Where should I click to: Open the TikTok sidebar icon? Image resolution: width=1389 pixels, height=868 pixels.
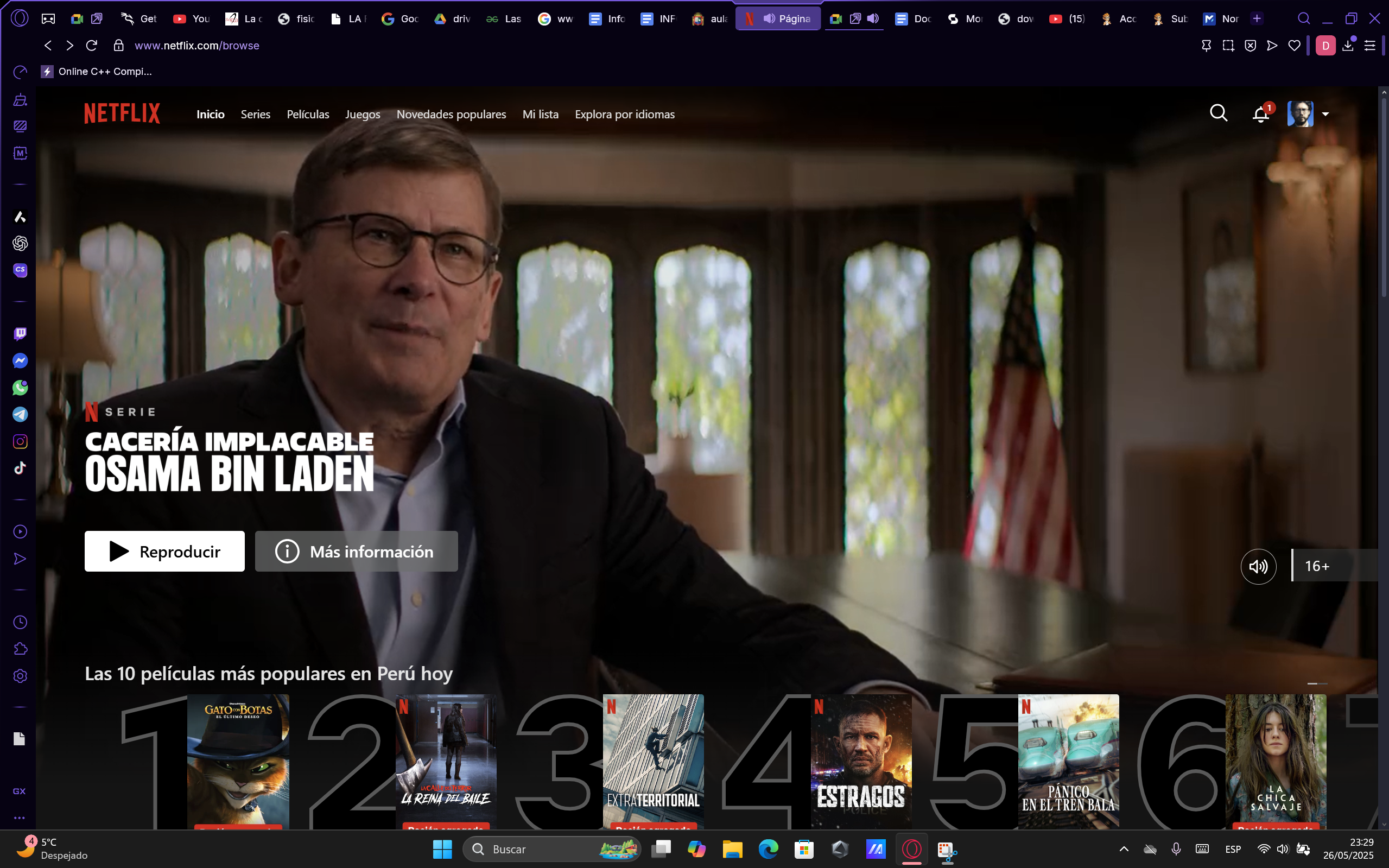click(x=20, y=468)
